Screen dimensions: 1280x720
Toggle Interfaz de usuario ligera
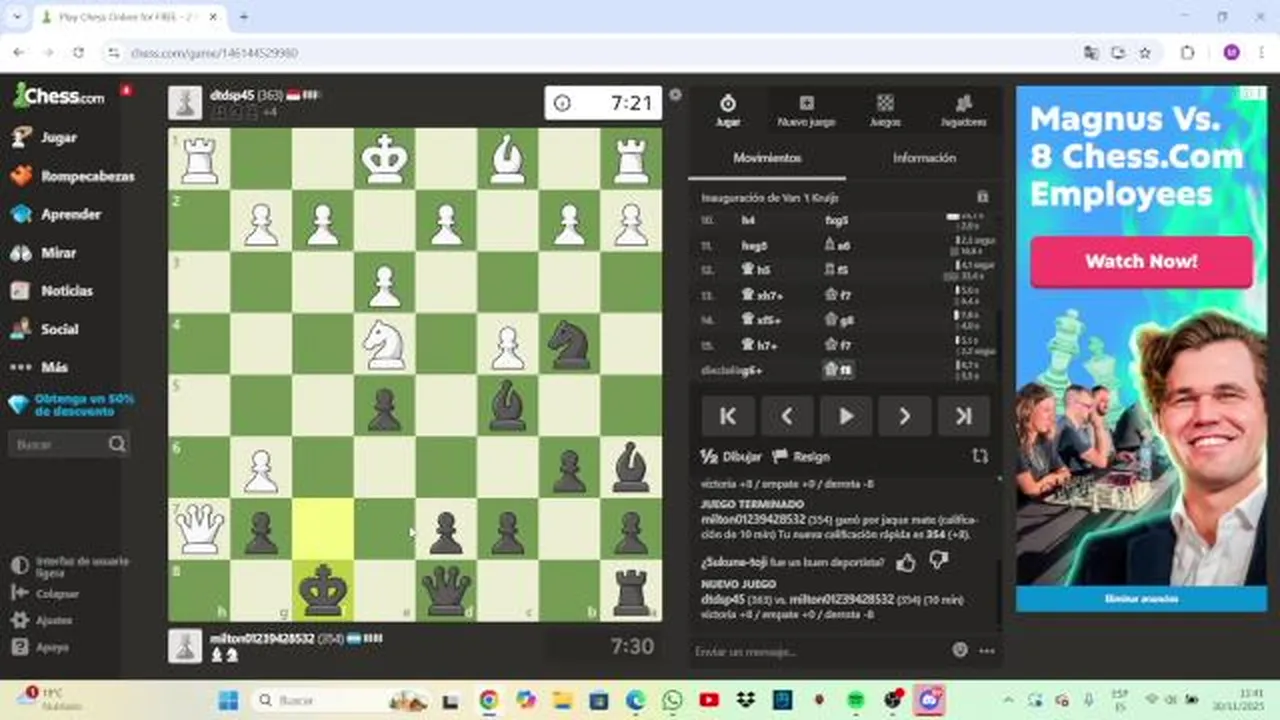pyautogui.click(x=70, y=566)
